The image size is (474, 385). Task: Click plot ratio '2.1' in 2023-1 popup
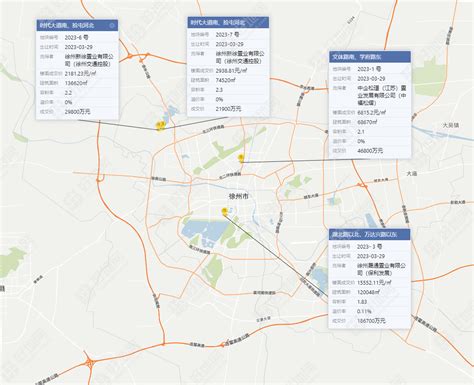point(361,132)
